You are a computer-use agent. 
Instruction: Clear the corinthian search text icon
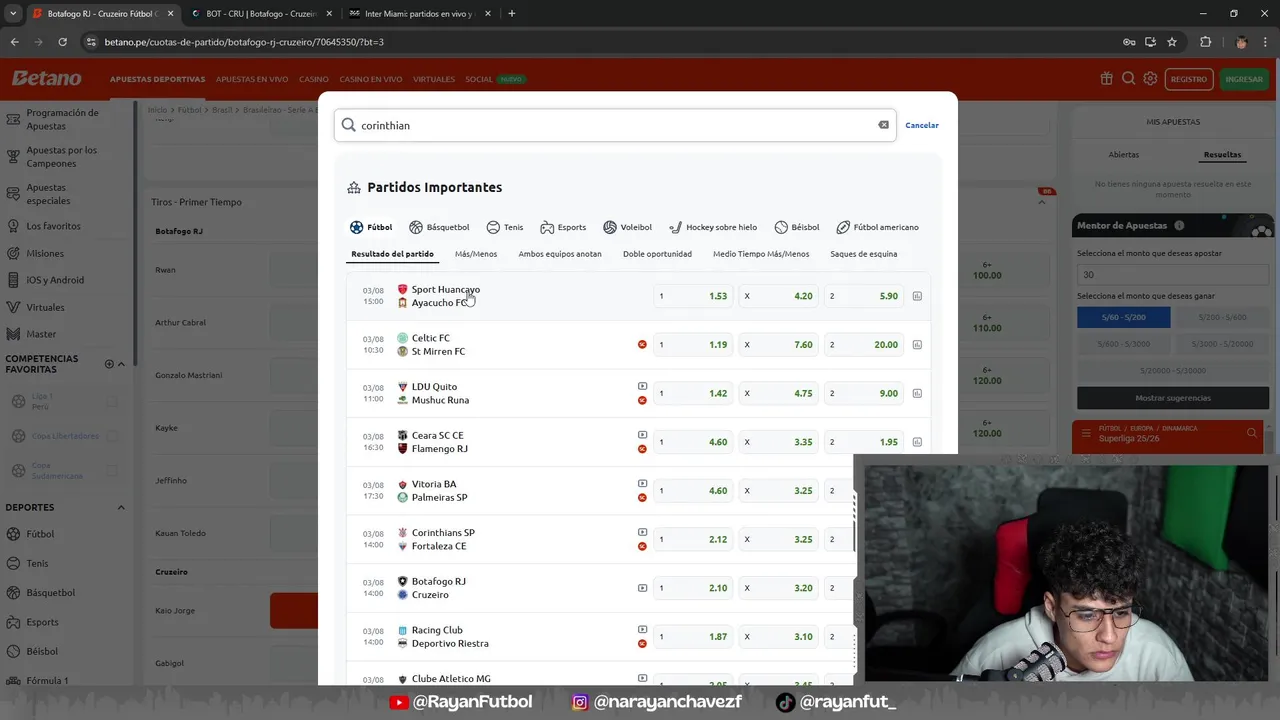(883, 125)
